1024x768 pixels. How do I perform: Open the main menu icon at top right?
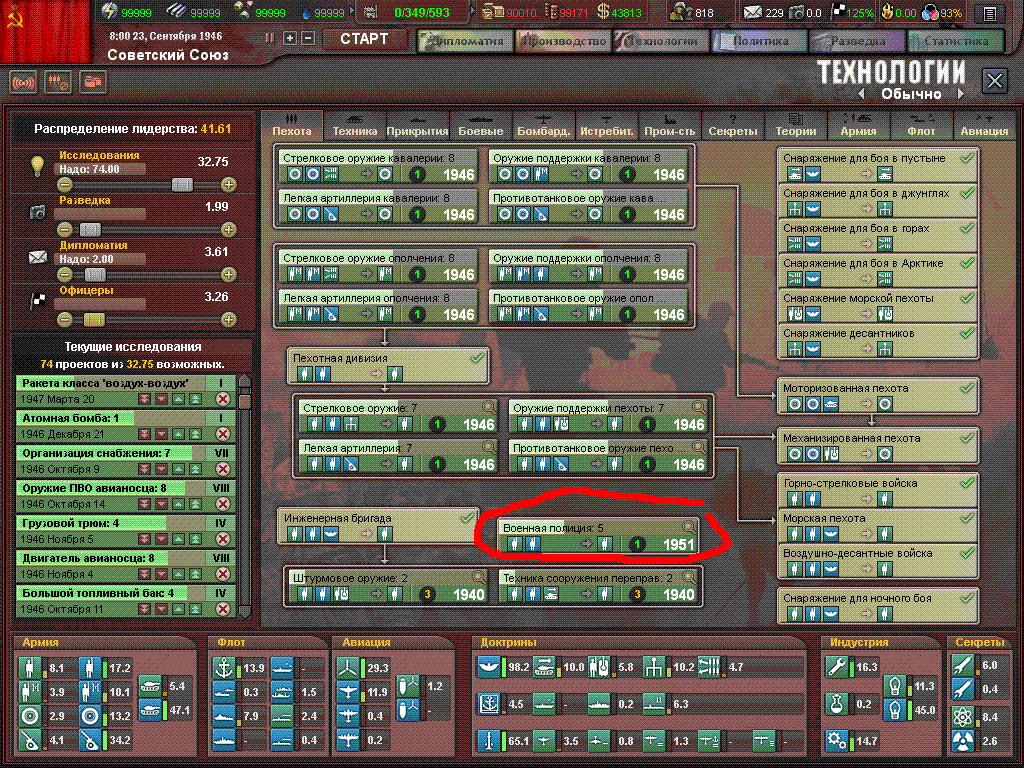point(989,13)
